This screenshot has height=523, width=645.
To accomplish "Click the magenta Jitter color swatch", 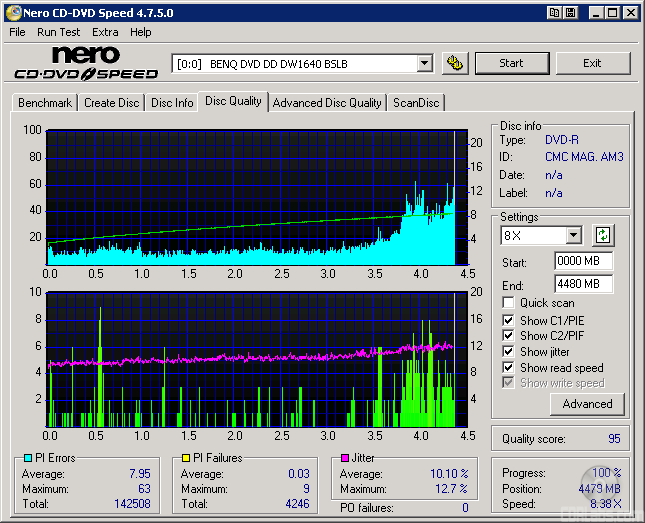I will tap(345, 459).
